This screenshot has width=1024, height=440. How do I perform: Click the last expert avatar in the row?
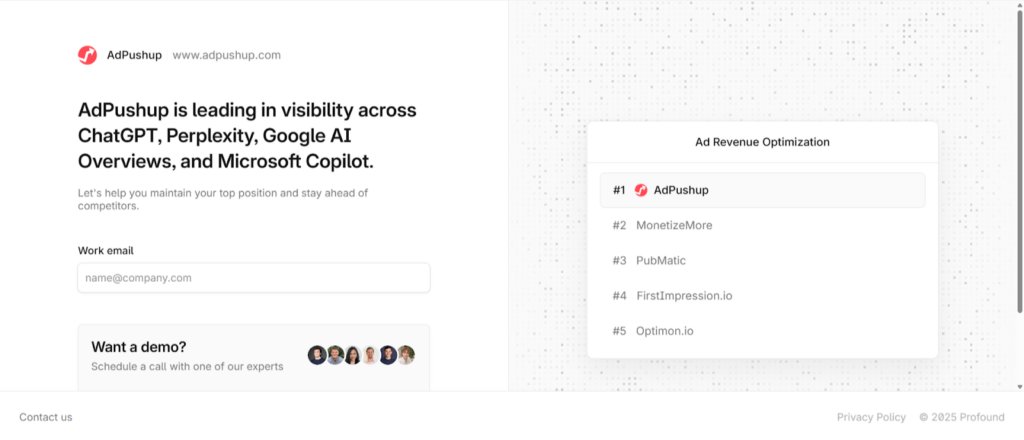click(x=406, y=355)
